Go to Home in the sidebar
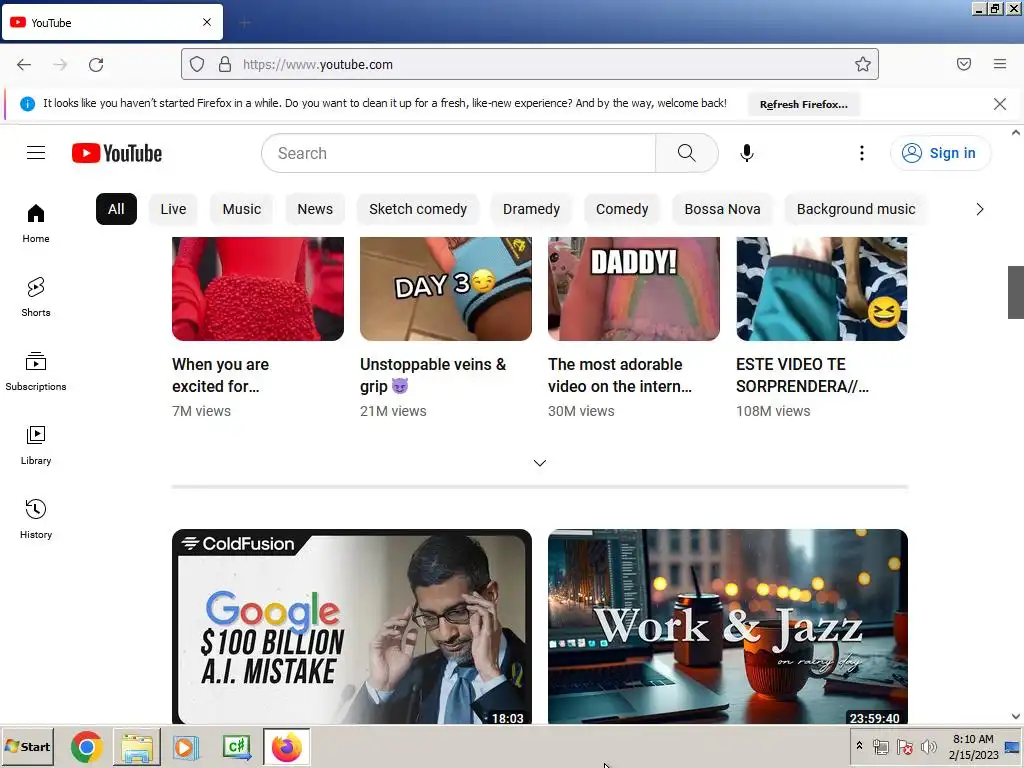This screenshot has height=768, width=1024. (x=36, y=223)
